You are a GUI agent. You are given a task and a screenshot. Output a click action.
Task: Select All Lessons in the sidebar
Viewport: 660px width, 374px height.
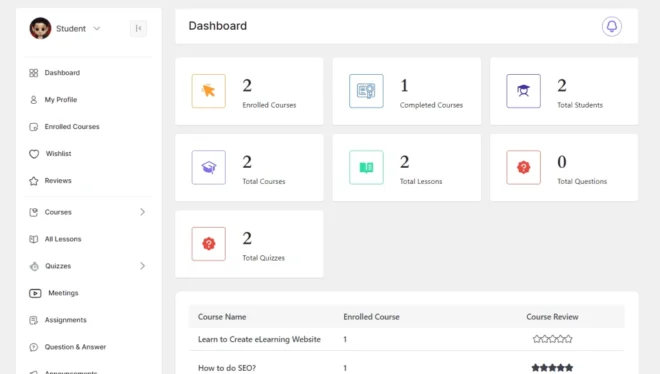click(x=63, y=239)
